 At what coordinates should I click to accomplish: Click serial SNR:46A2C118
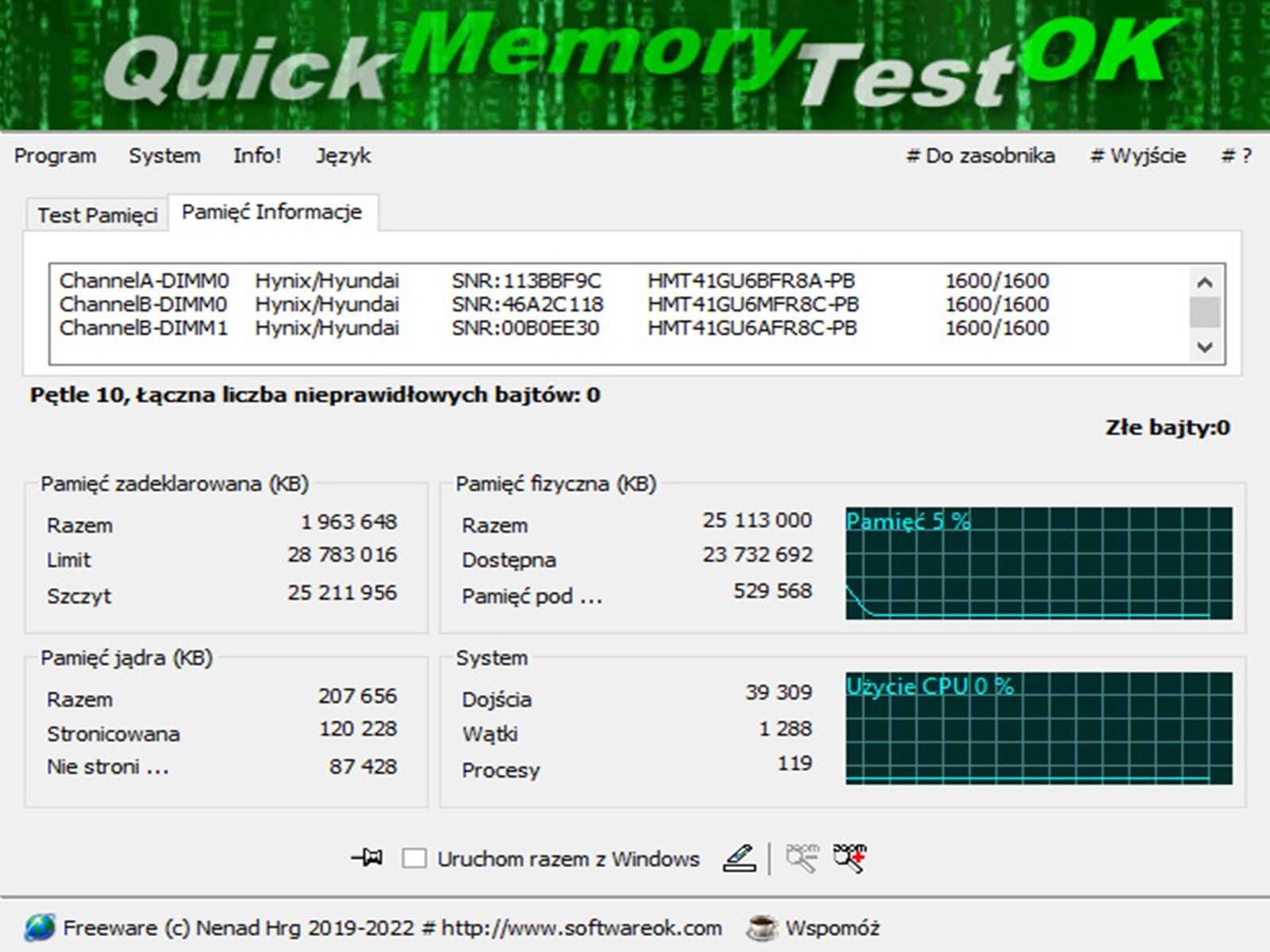528,305
